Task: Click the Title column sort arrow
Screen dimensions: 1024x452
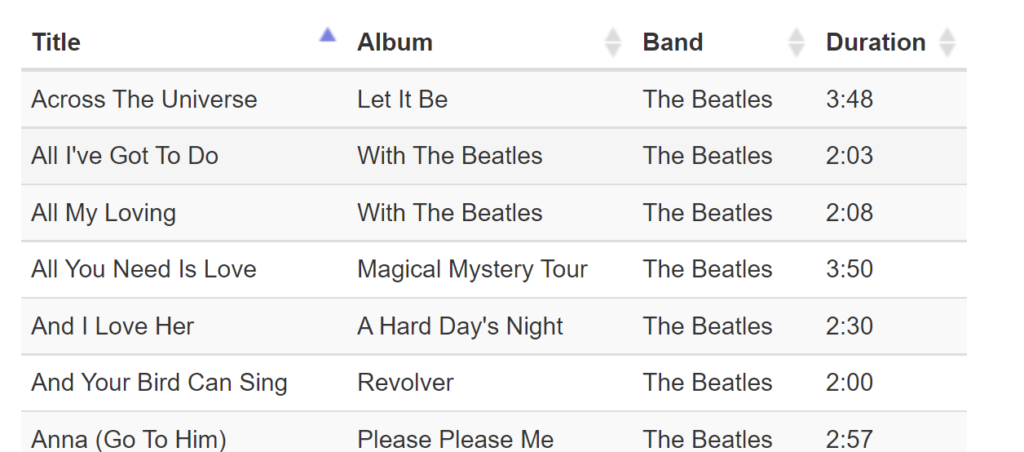Action: click(x=327, y=37)
